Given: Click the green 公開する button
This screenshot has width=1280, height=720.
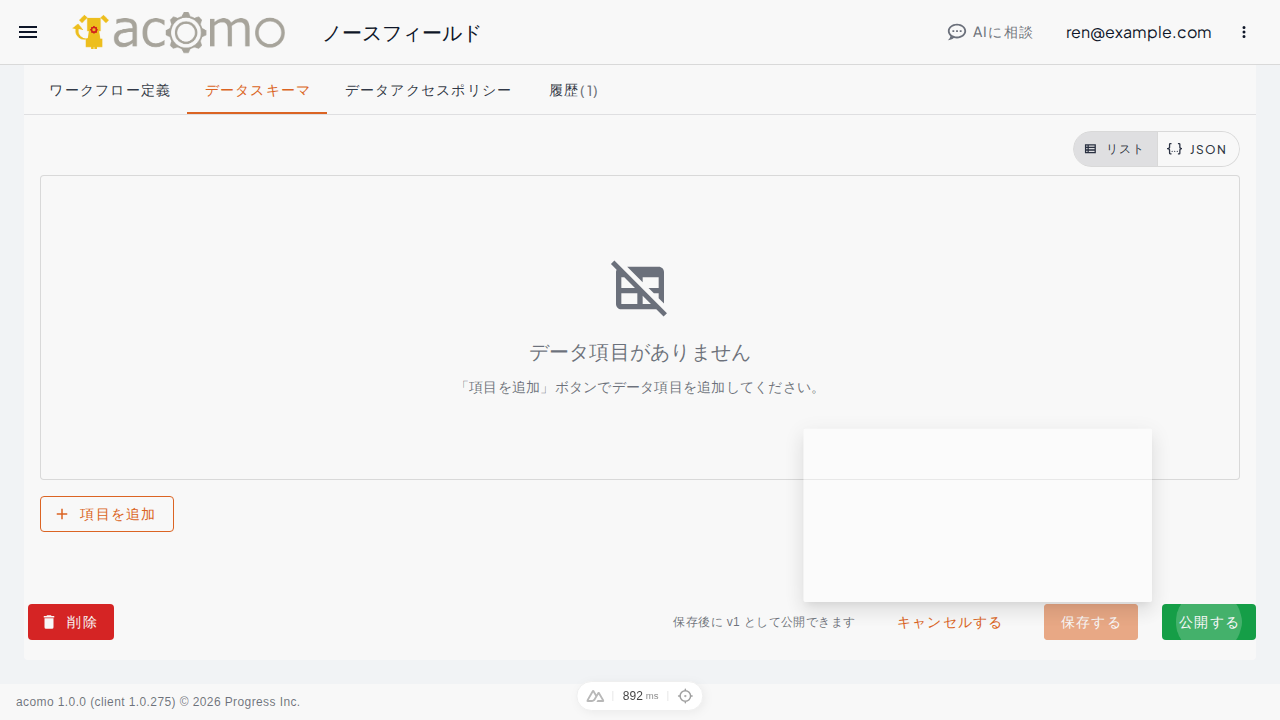Looking at the screenshot, I should pos(1209,622).
